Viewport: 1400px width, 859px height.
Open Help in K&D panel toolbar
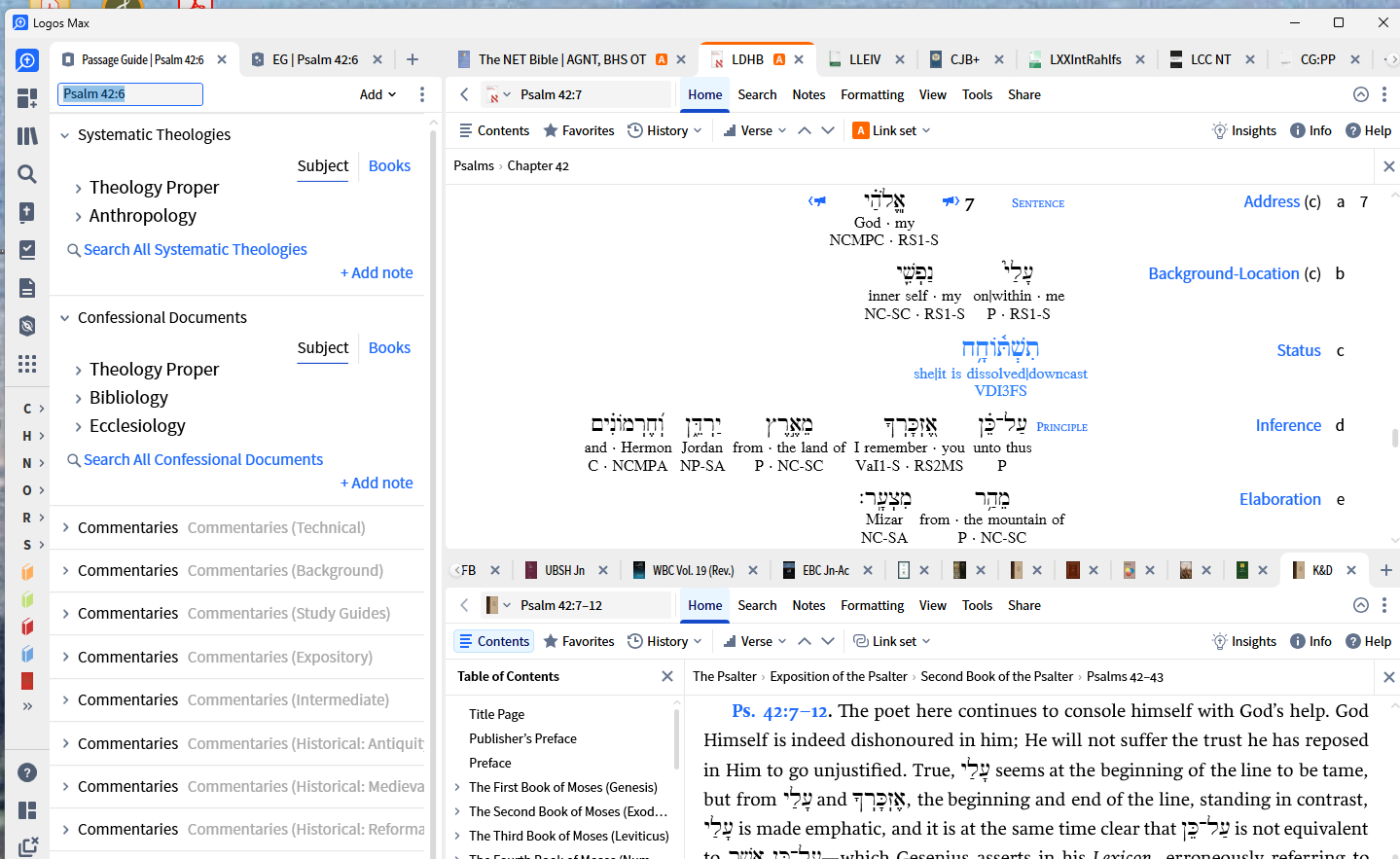pos(1369,642)
